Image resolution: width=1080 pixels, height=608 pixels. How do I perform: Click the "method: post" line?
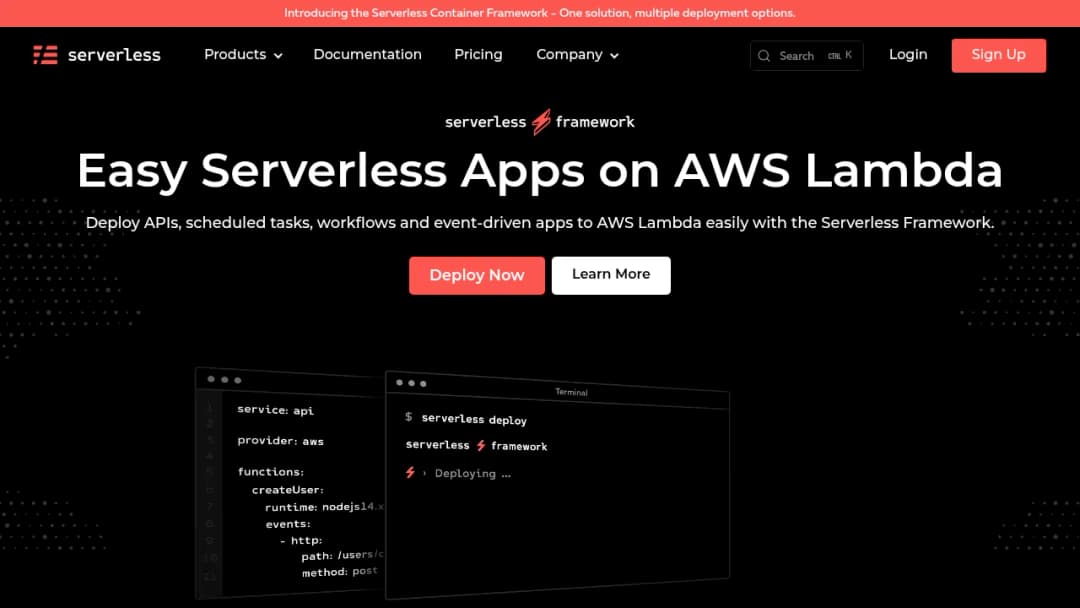(x=340, y=572)
